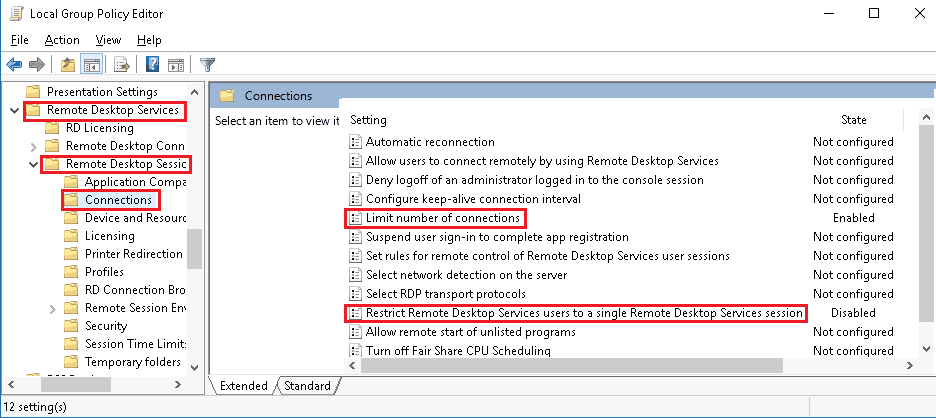Click the Export List toolbar icon
This screenshot has height=418, width=936.
[121, 64]
